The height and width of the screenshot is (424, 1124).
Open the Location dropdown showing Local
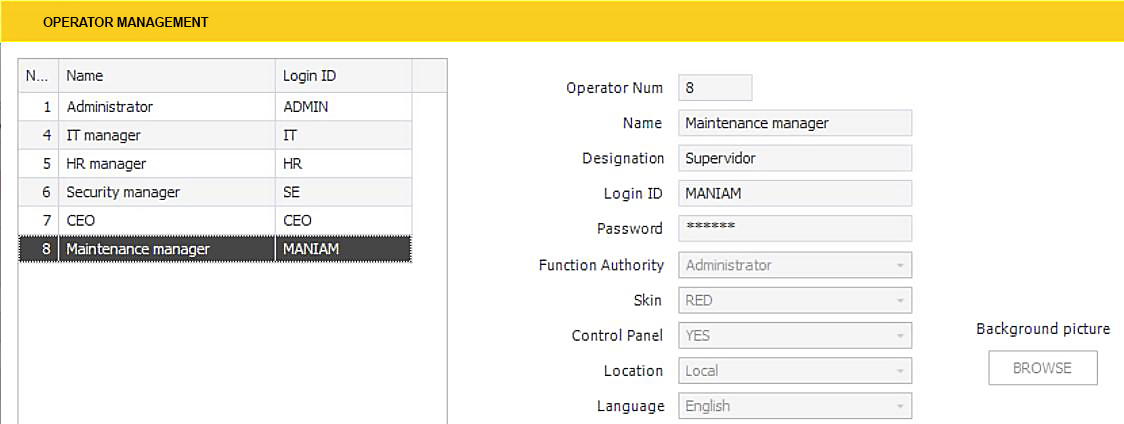[795, 370]
